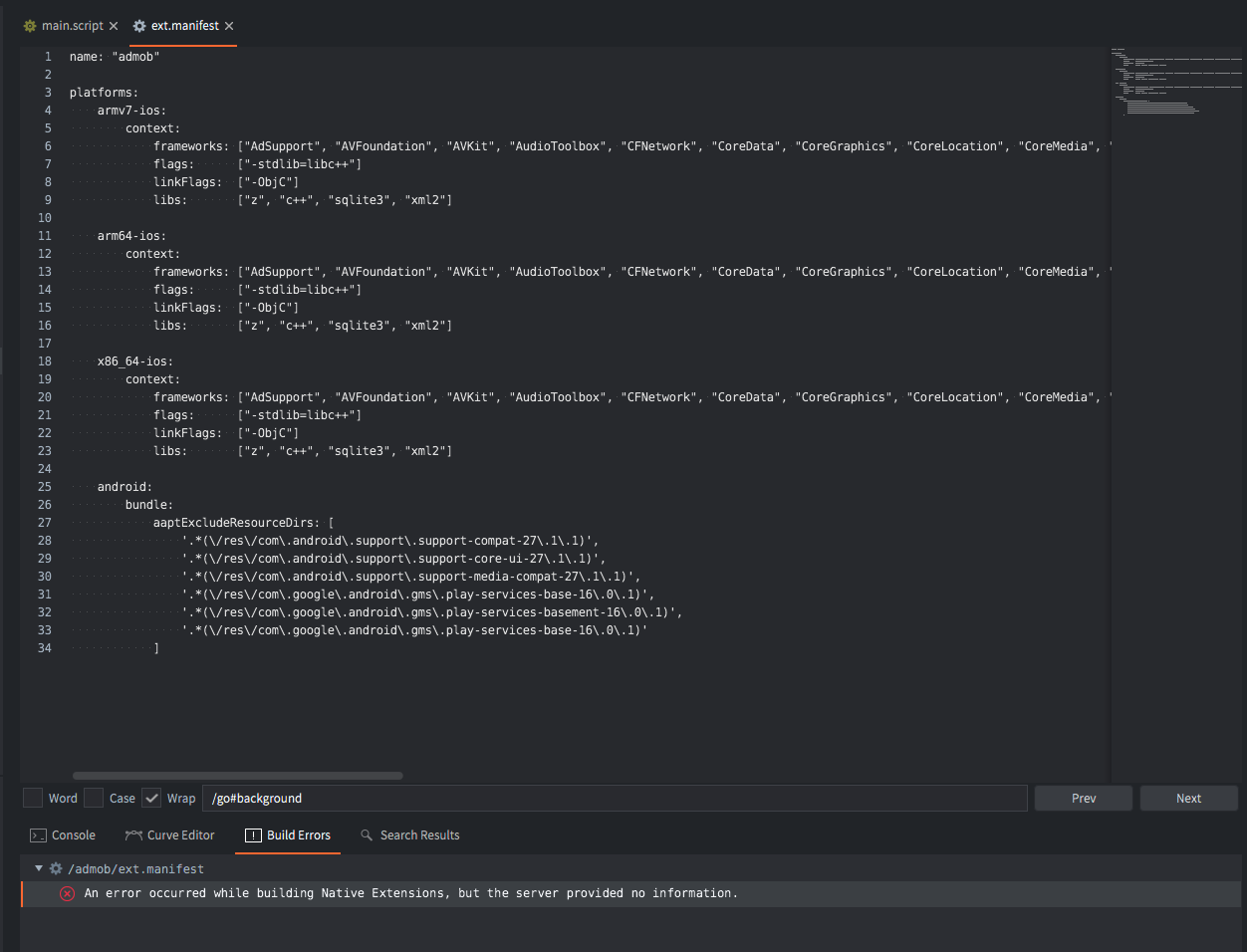Click line number 34 in the gutter
The height and width of the screenshot is (952, 1247).
coord(45,648)
